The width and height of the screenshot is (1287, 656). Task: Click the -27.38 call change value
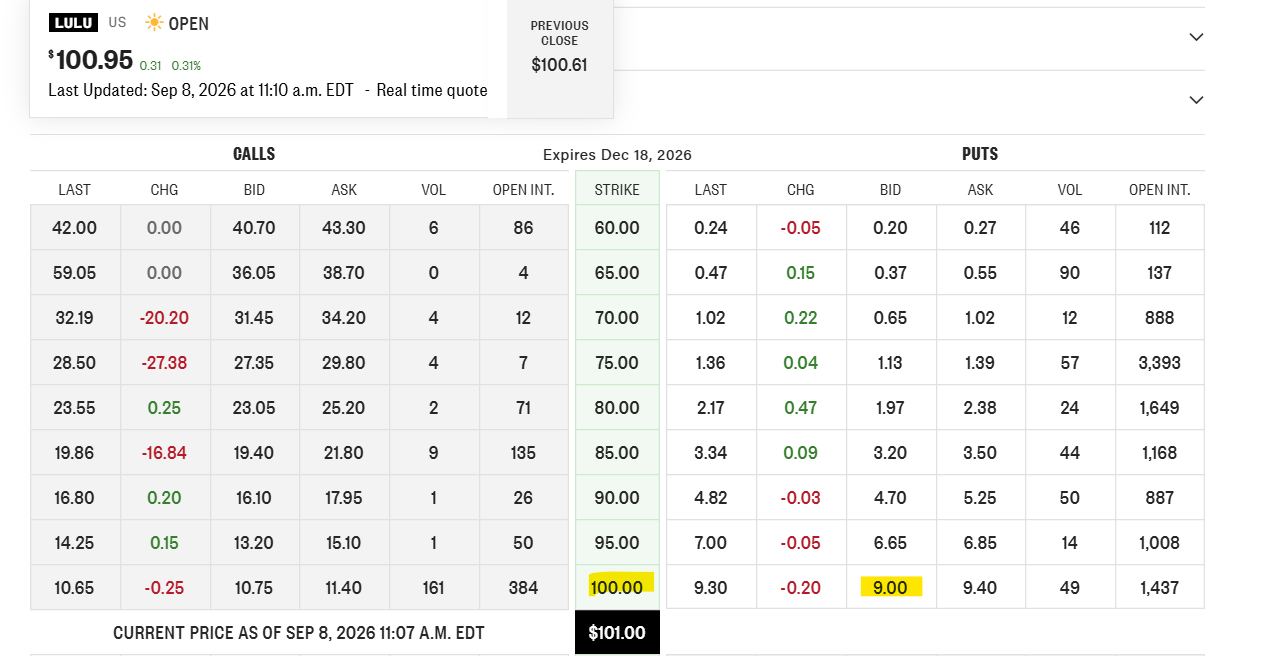point(164,363)
